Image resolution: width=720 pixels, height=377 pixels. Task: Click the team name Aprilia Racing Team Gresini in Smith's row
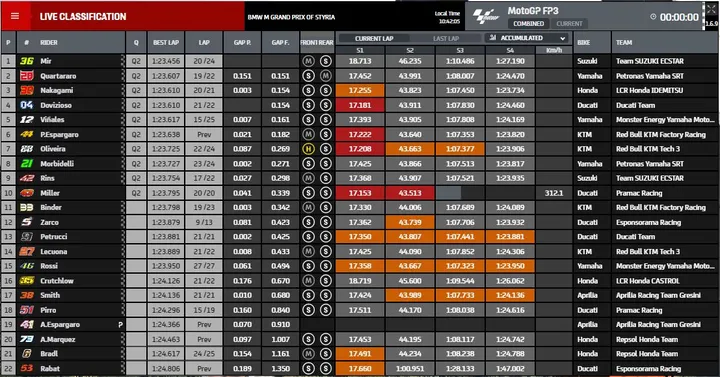click(658, 295)
